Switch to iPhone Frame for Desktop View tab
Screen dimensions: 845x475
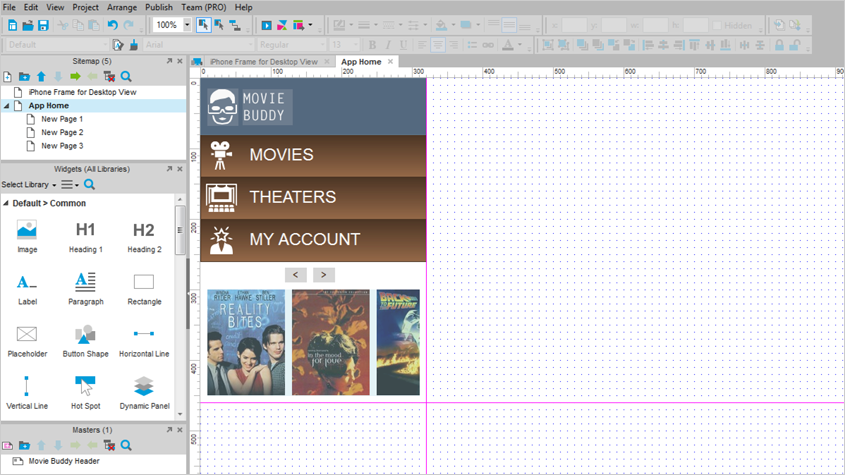tap(263, 62)
